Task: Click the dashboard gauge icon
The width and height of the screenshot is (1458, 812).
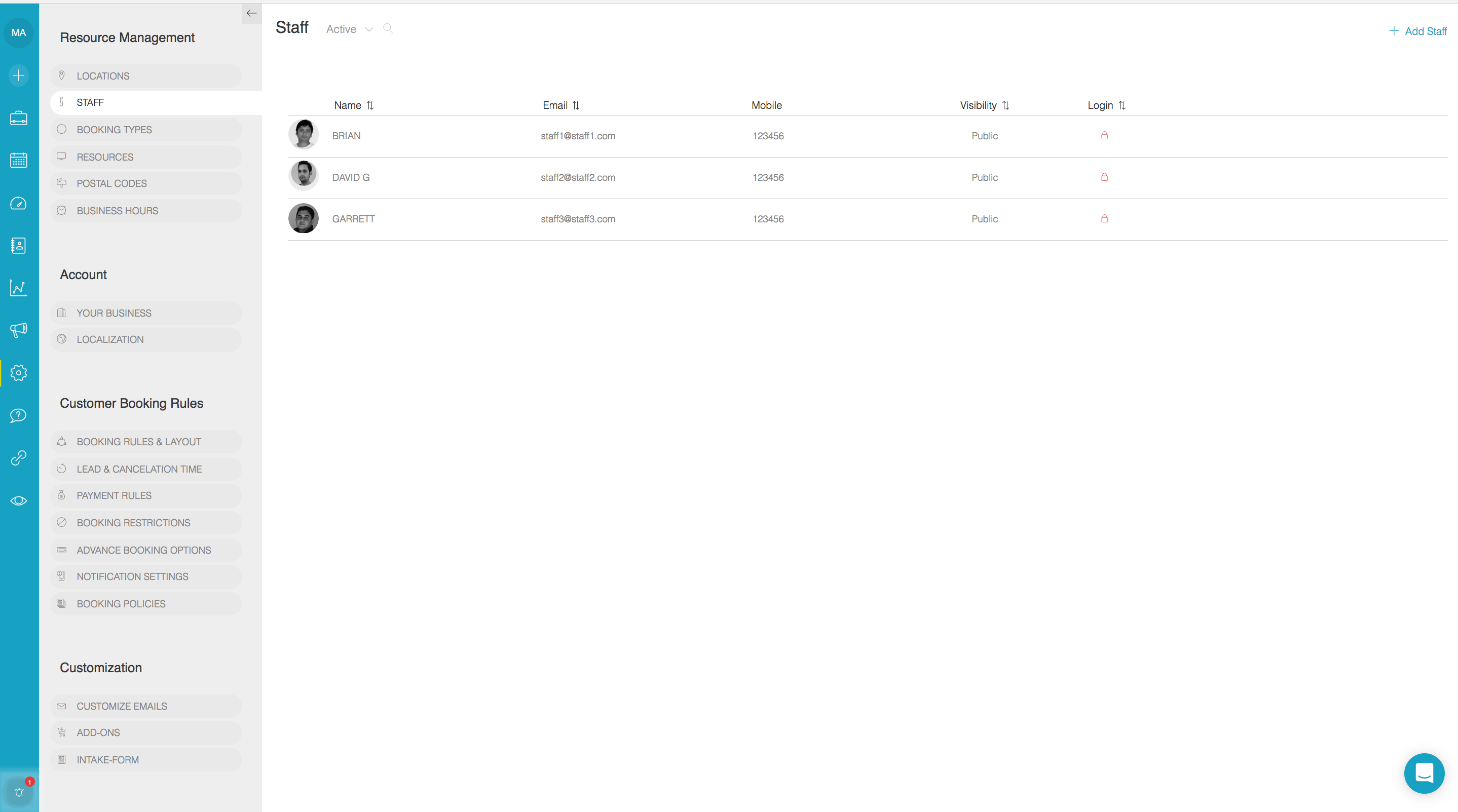Action: click(19, 203)
